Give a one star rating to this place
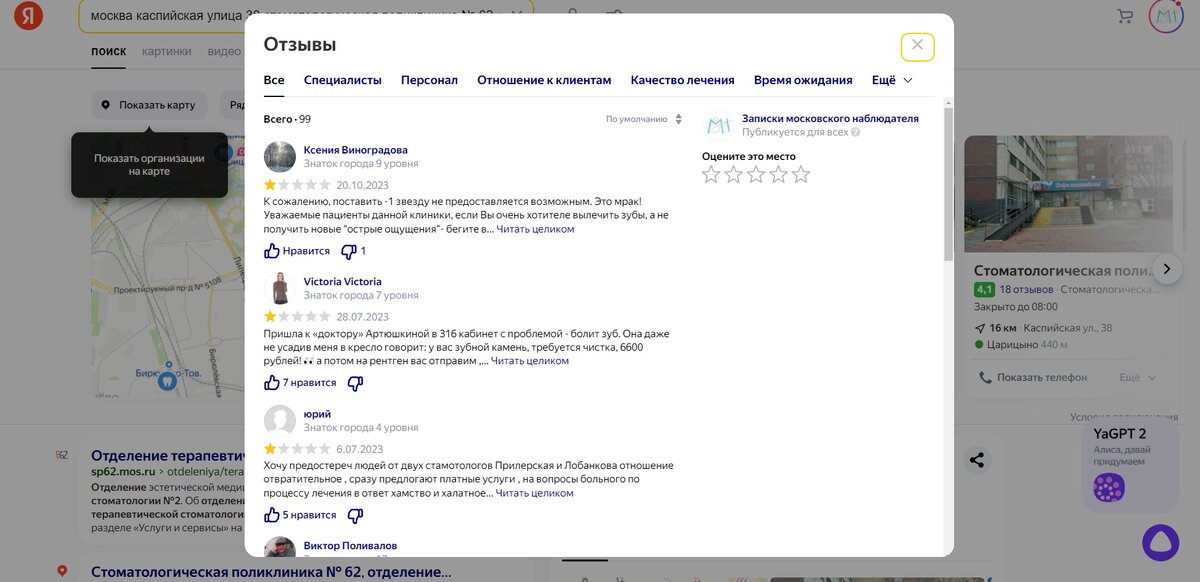Screen dimensions: 1200x582 click(x=711, y=173)
